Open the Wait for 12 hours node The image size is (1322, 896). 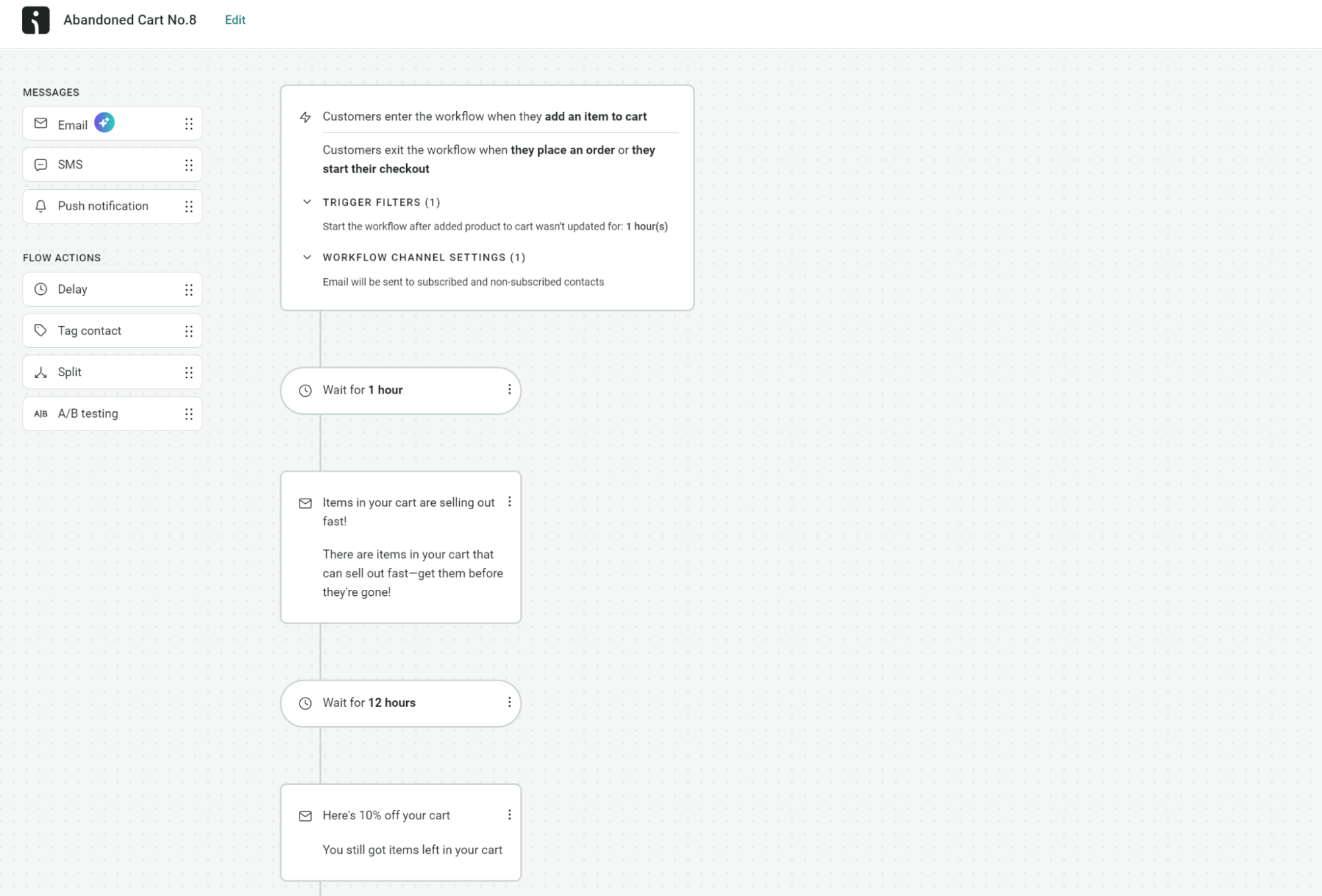pyautogui.click(x=401, y=704)
